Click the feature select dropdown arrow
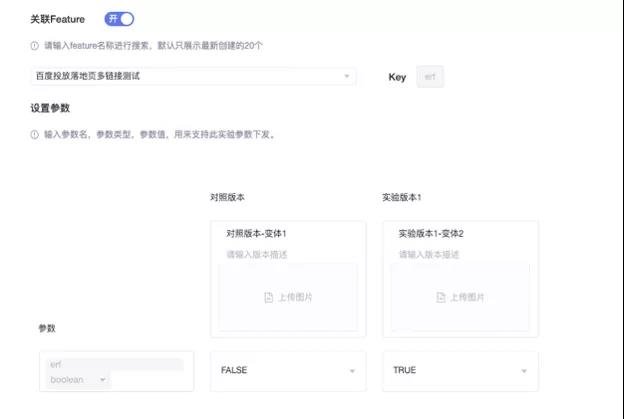This screenshot has height=419, width=624. click(x=347, y=76)
